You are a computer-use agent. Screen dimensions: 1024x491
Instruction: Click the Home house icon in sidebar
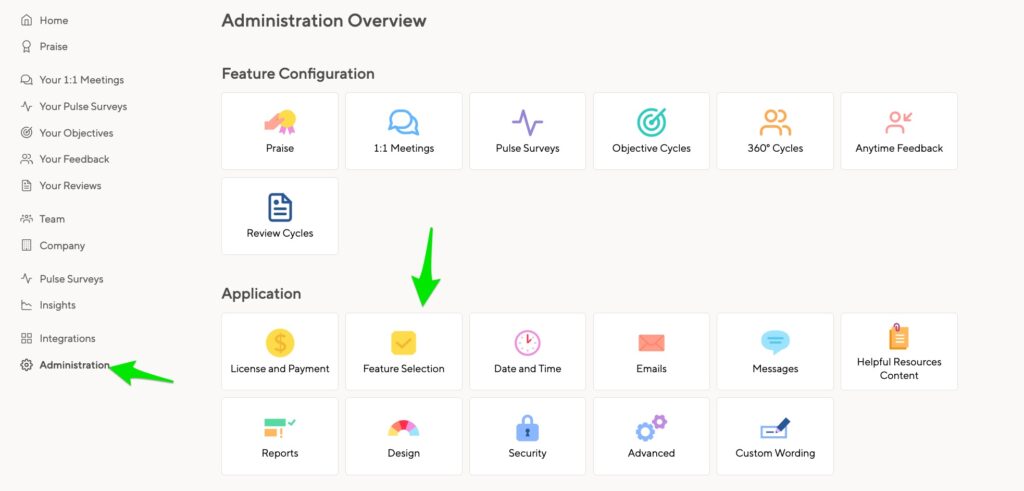click(x=26, y=20)
